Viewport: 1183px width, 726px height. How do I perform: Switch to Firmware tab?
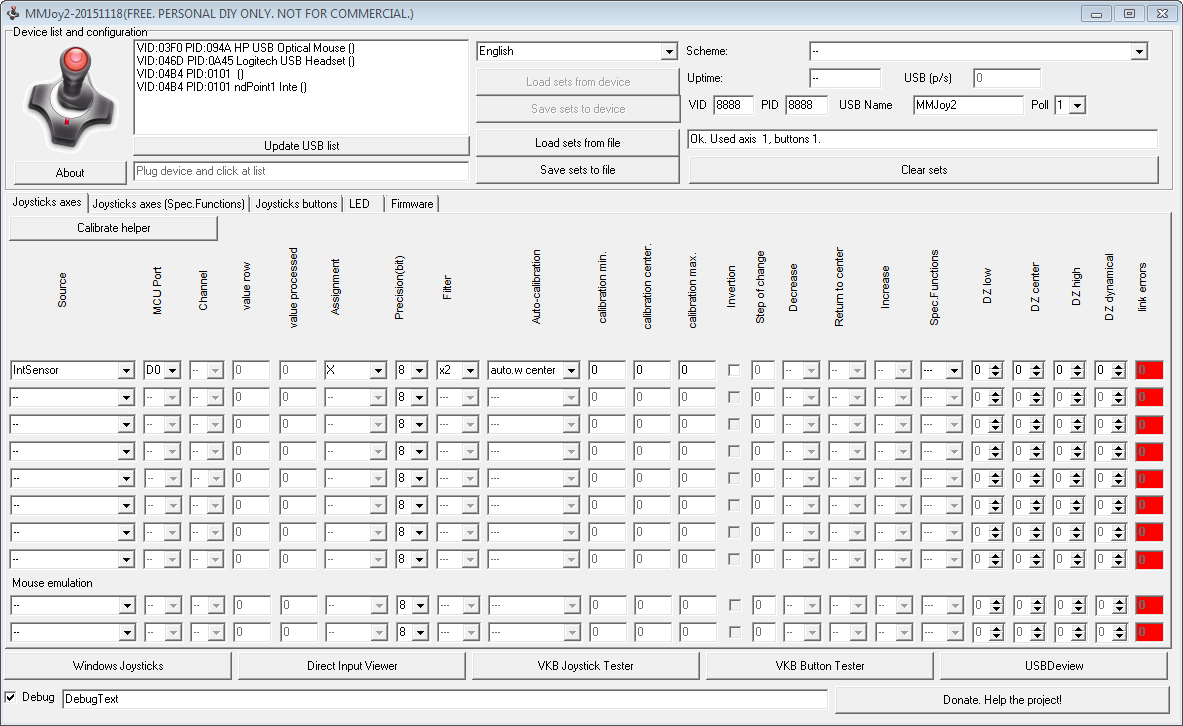point(412,204)
